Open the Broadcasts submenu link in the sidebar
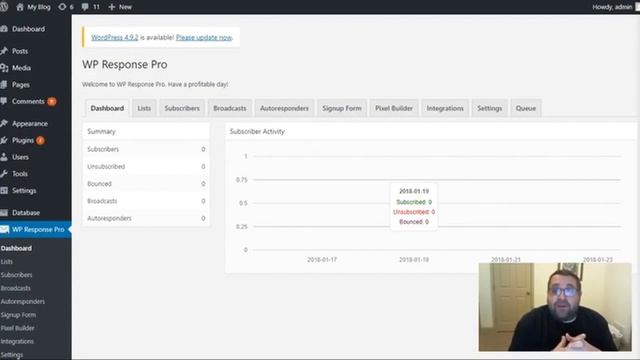 [x=16, y=288]
